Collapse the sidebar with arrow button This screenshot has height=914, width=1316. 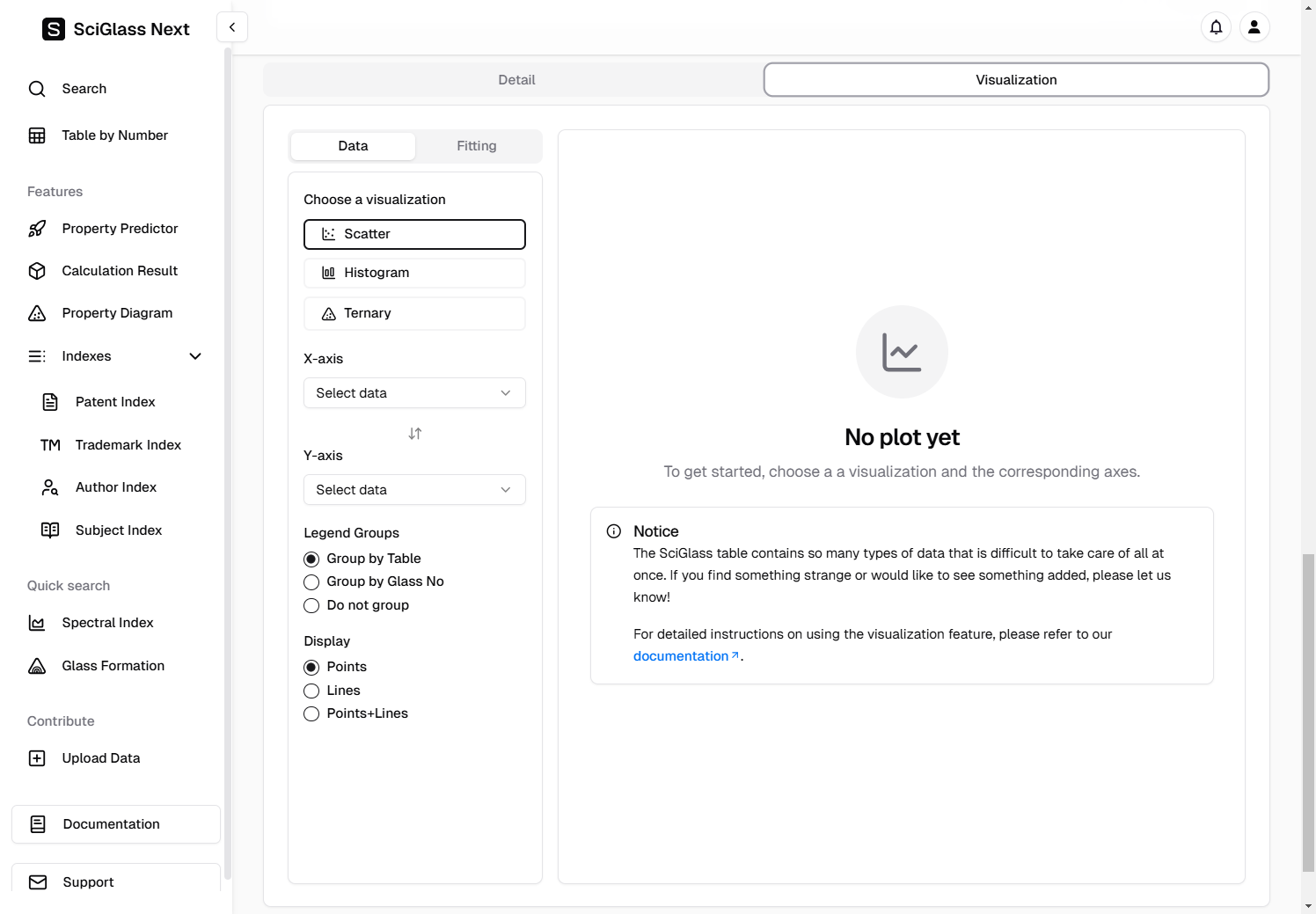(x=232, y=27)
